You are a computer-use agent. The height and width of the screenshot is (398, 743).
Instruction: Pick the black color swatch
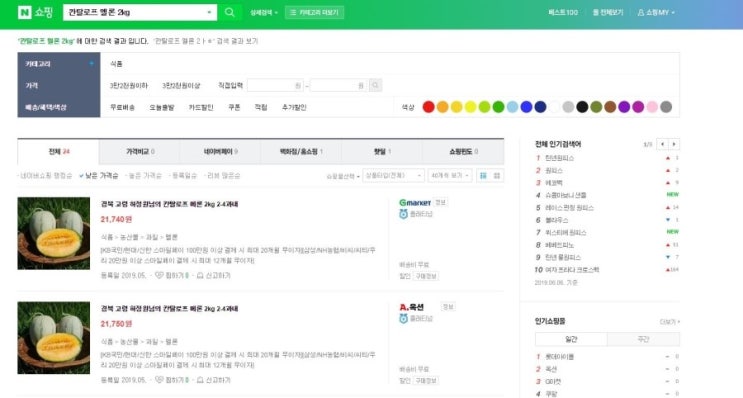[x=582, y=107]
